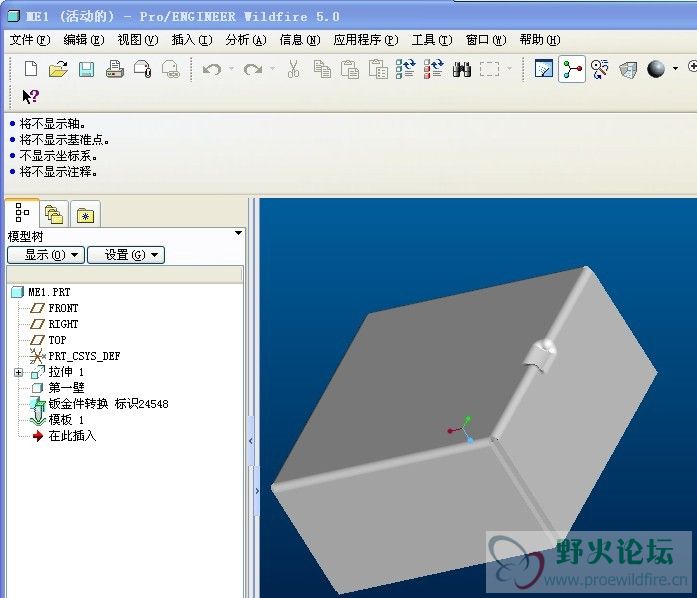Viewport: 697px width, 598px height.
Task: Select the RIGHT datum plane
Action: [54, 324]
